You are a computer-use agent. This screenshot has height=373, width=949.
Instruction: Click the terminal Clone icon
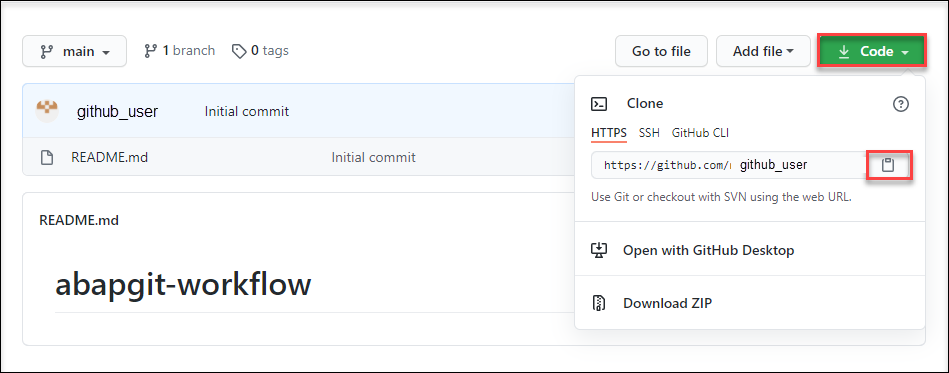click(x=599, y=104)
